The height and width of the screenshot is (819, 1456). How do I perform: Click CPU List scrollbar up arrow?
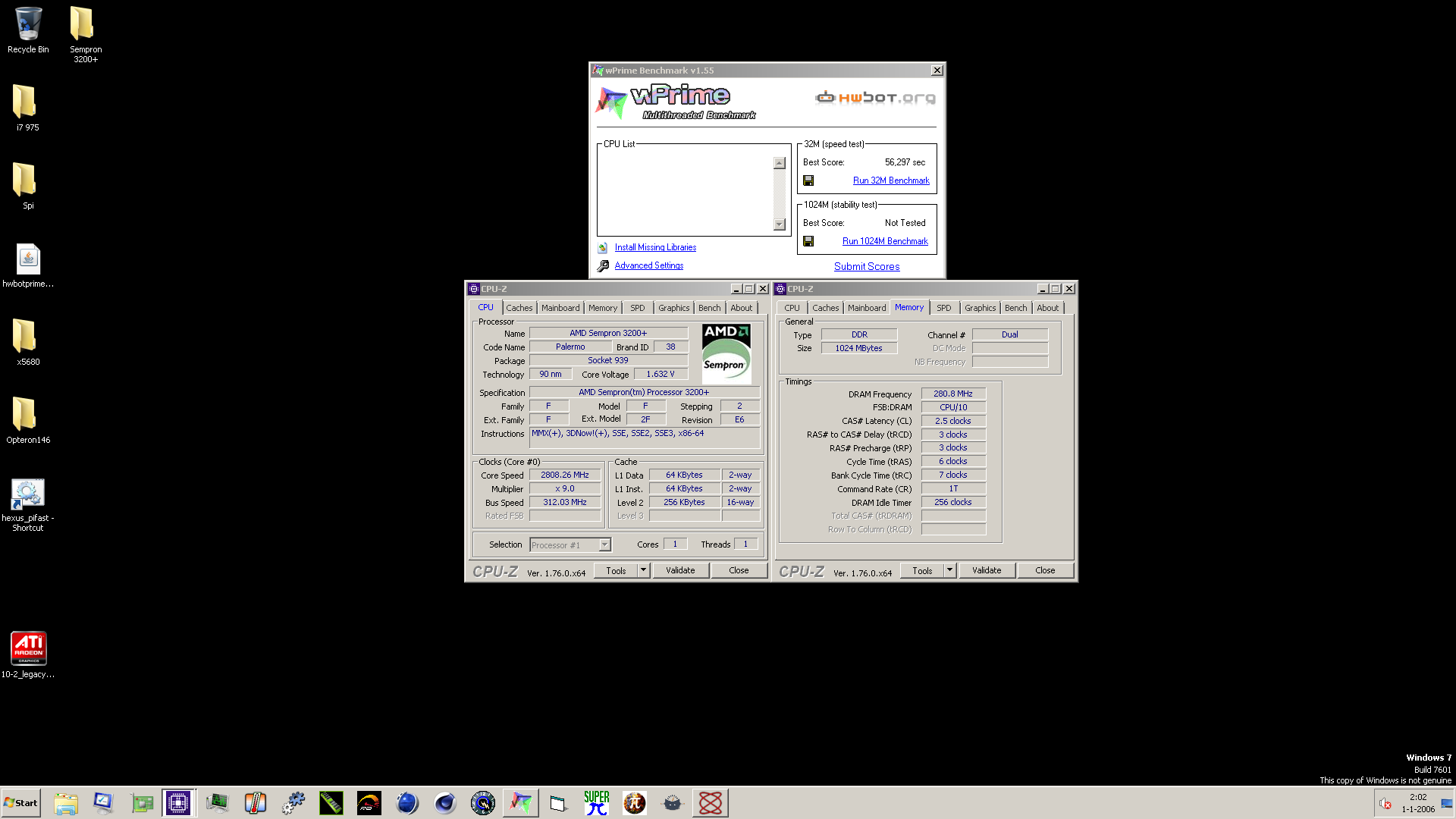779,163
